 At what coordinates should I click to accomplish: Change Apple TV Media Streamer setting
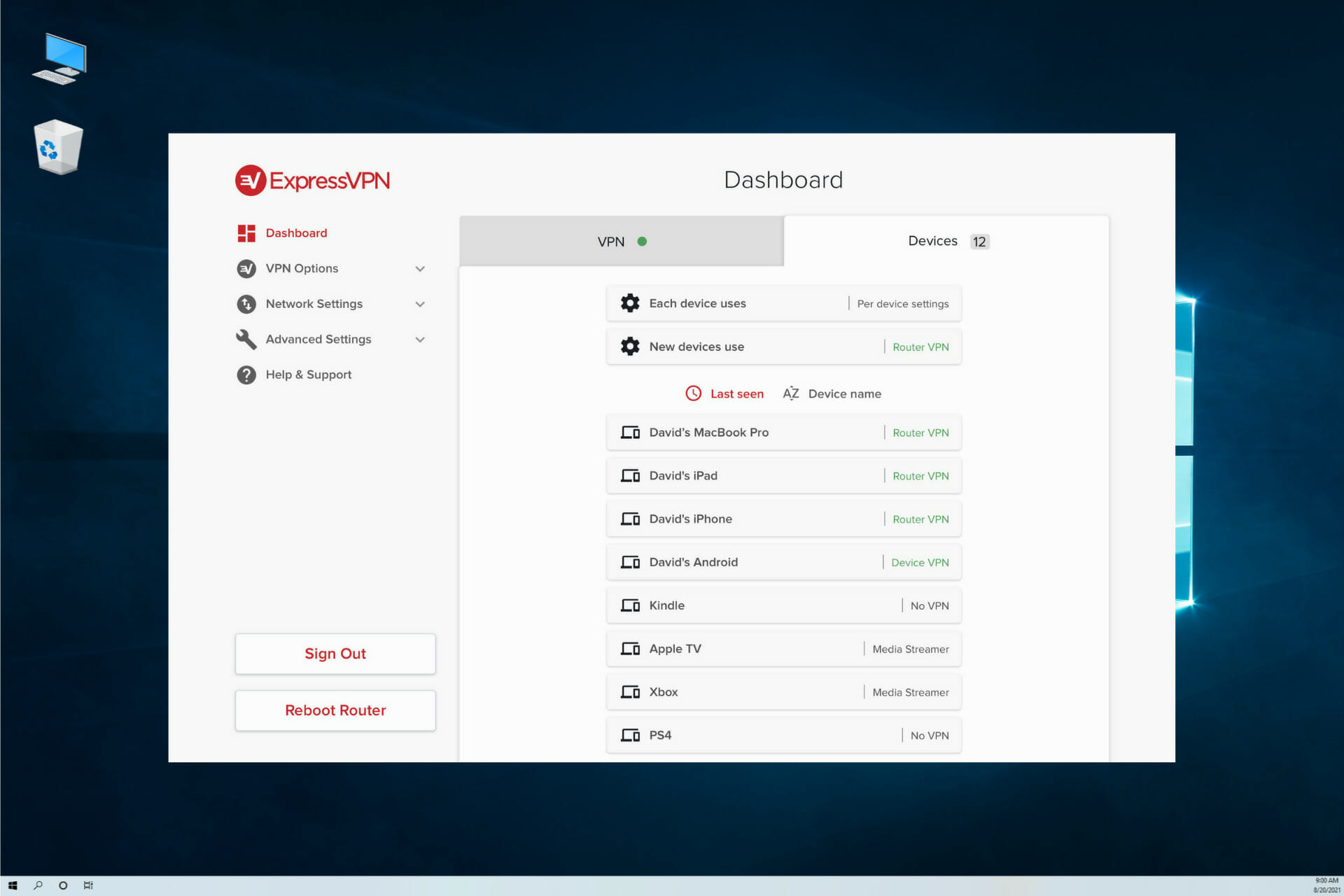pos(911,650)
